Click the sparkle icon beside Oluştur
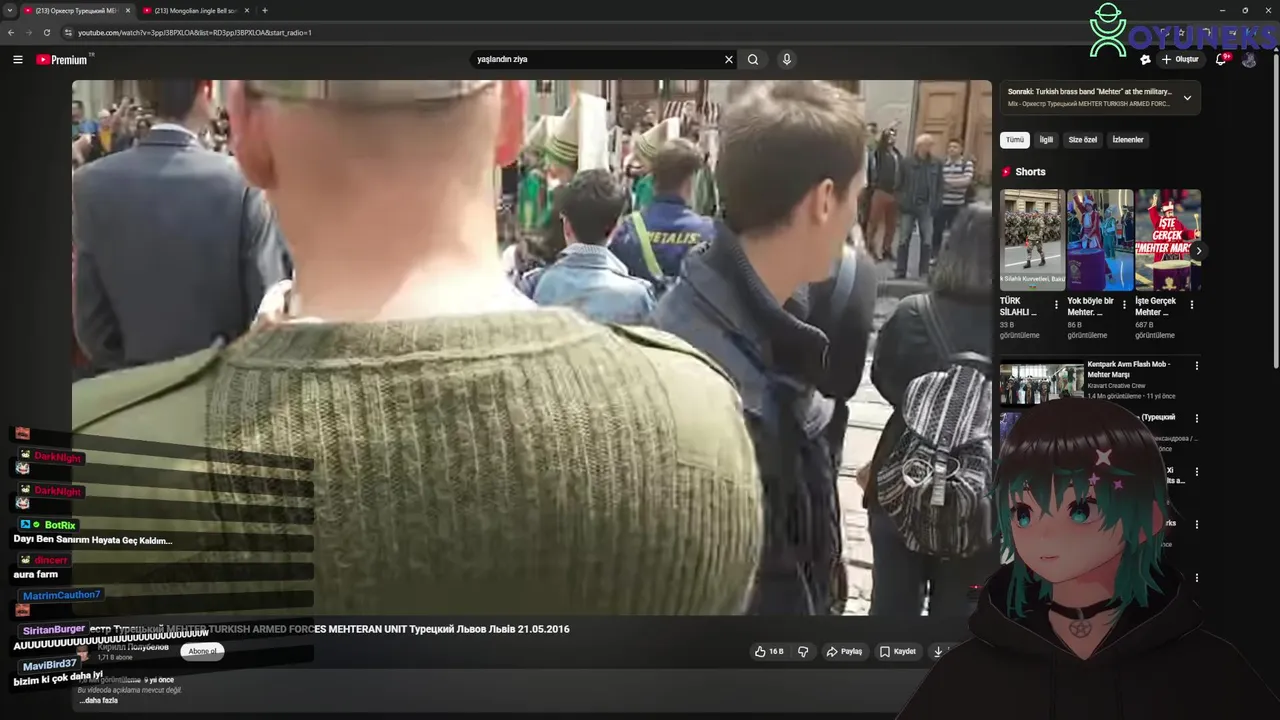 tap(1146, 60)
